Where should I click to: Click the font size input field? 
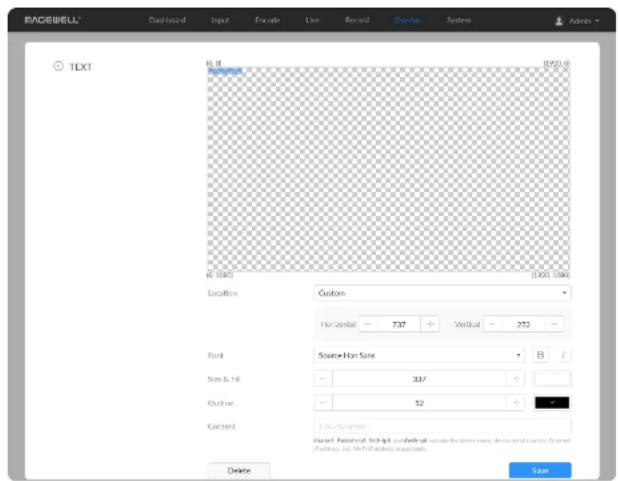(x=419, y=379)
